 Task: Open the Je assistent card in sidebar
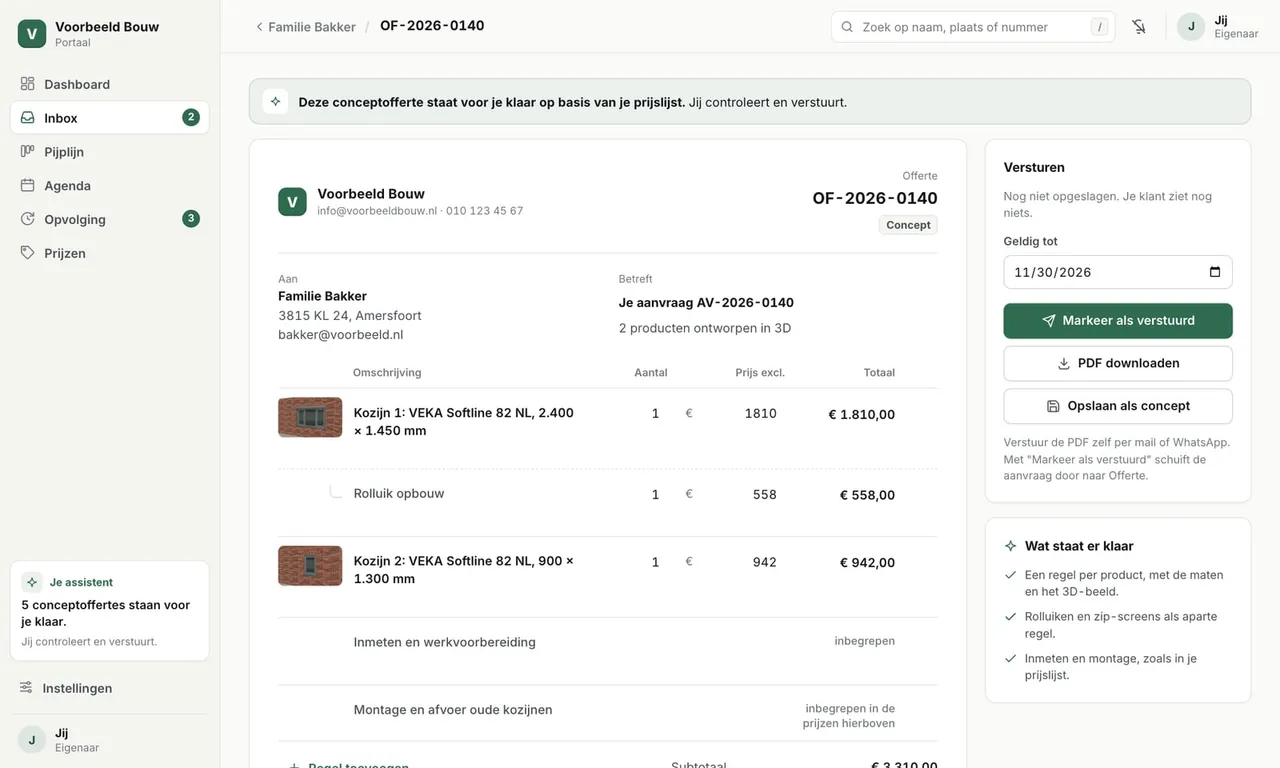(x=110, y=611)
